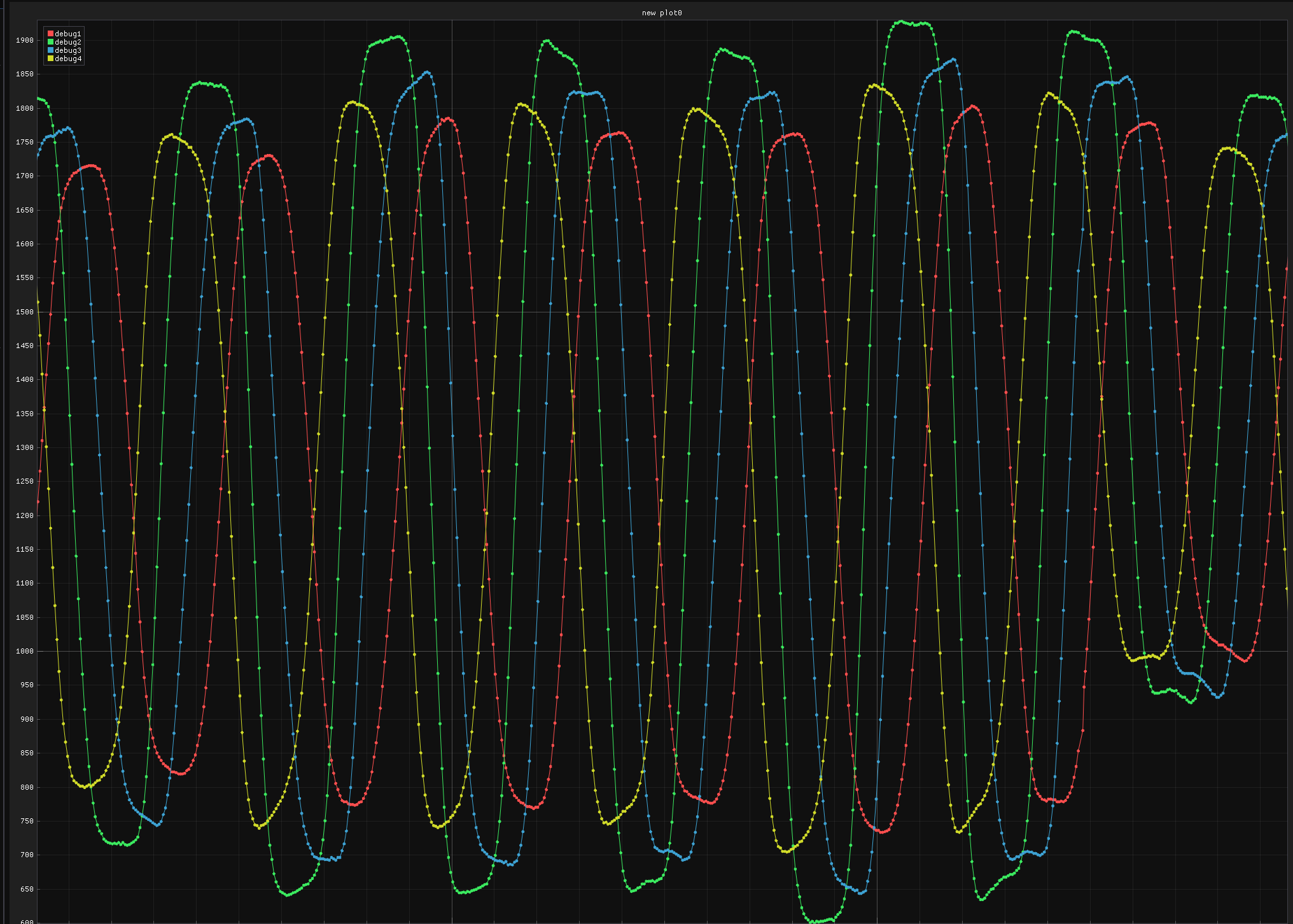Viewport: 1293px width, 924px height.
Task: Click the green debug2 legend swatch
Action: (51, 42)
